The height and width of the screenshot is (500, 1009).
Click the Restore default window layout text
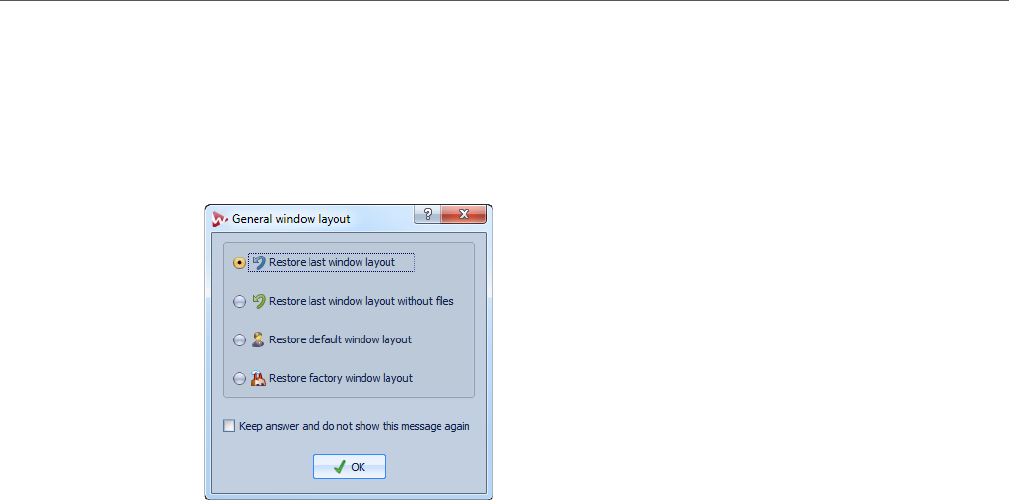tap(340, 339)
